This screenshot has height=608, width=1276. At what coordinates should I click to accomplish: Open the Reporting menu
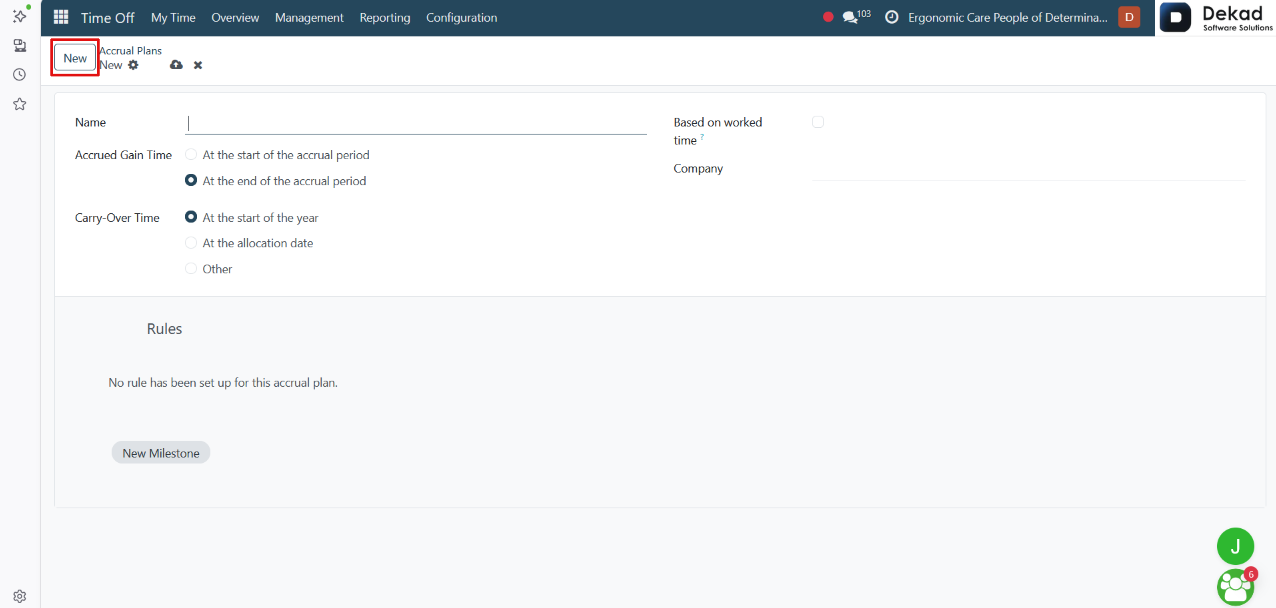point(385,17)
